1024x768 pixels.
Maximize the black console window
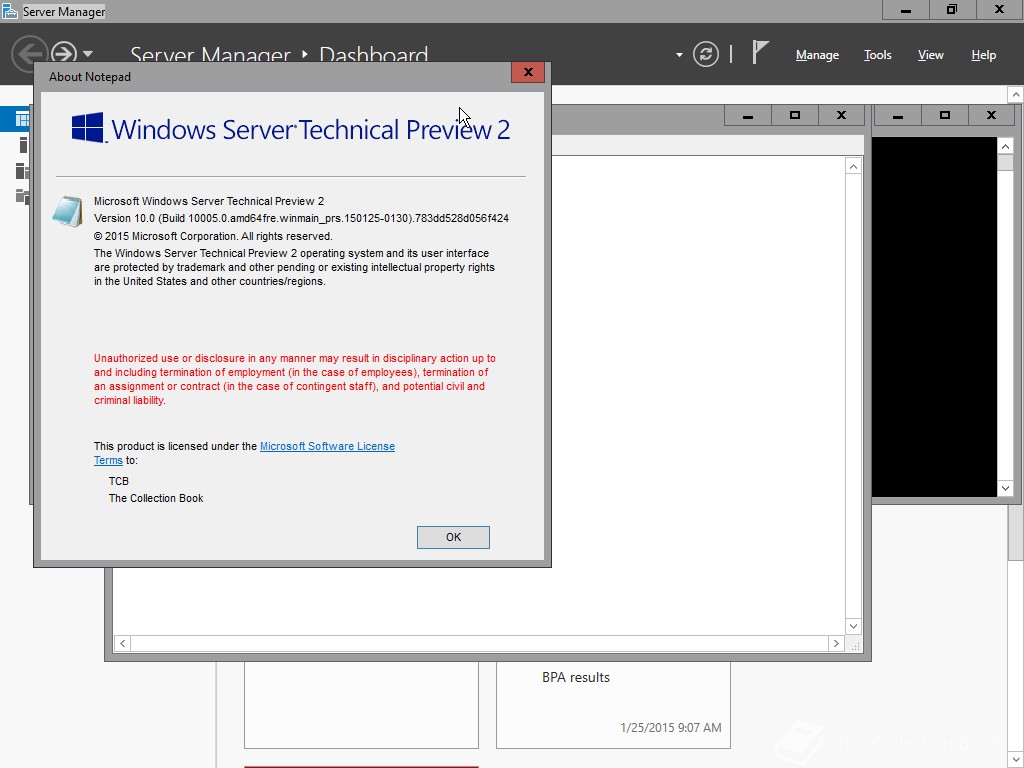pyautogui.click(x=944, y=116)
